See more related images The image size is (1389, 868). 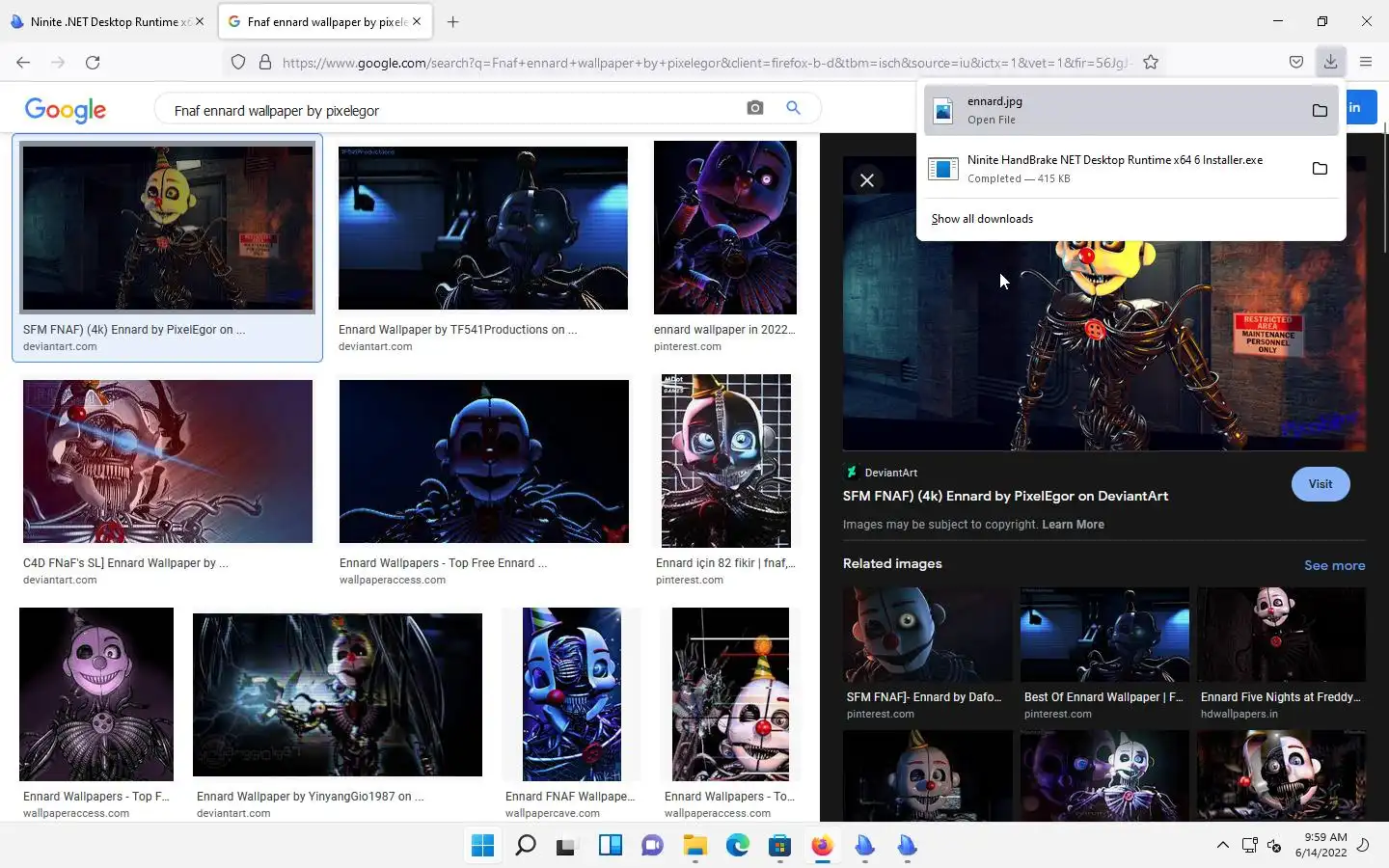click(1334, 565)
